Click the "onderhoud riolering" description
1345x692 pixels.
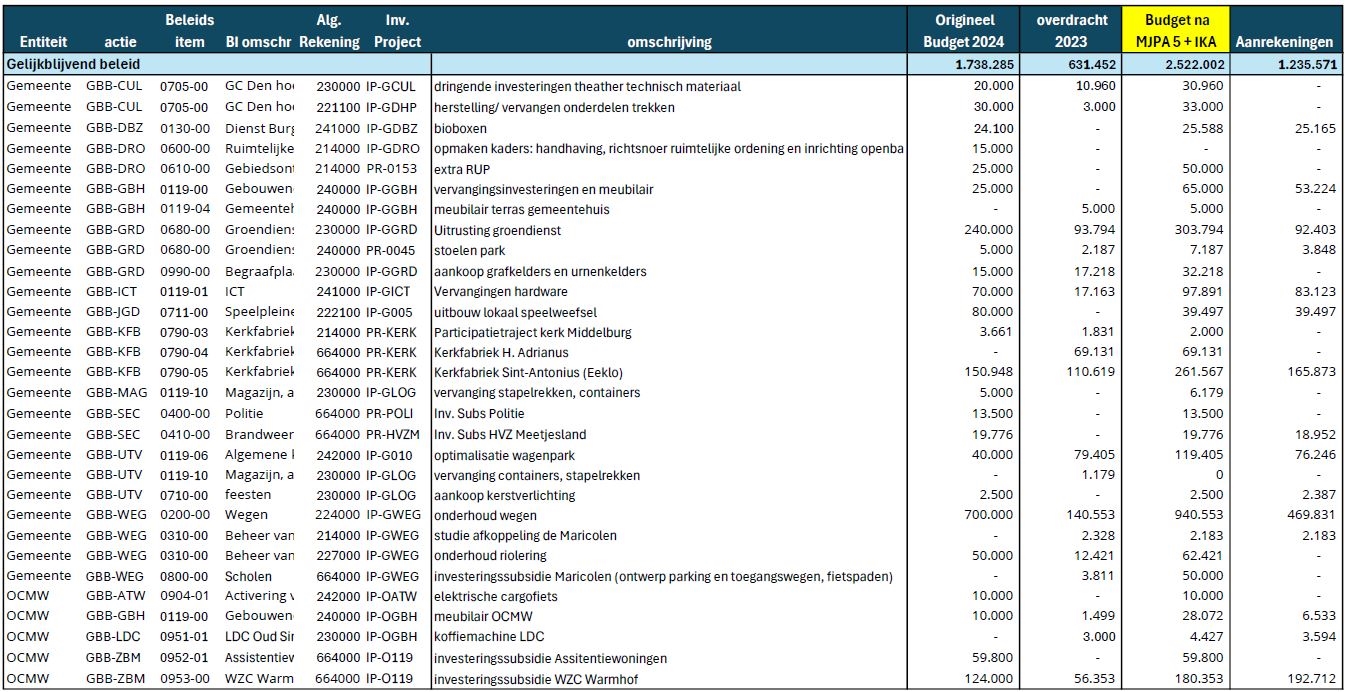click(x=490, y=556)
